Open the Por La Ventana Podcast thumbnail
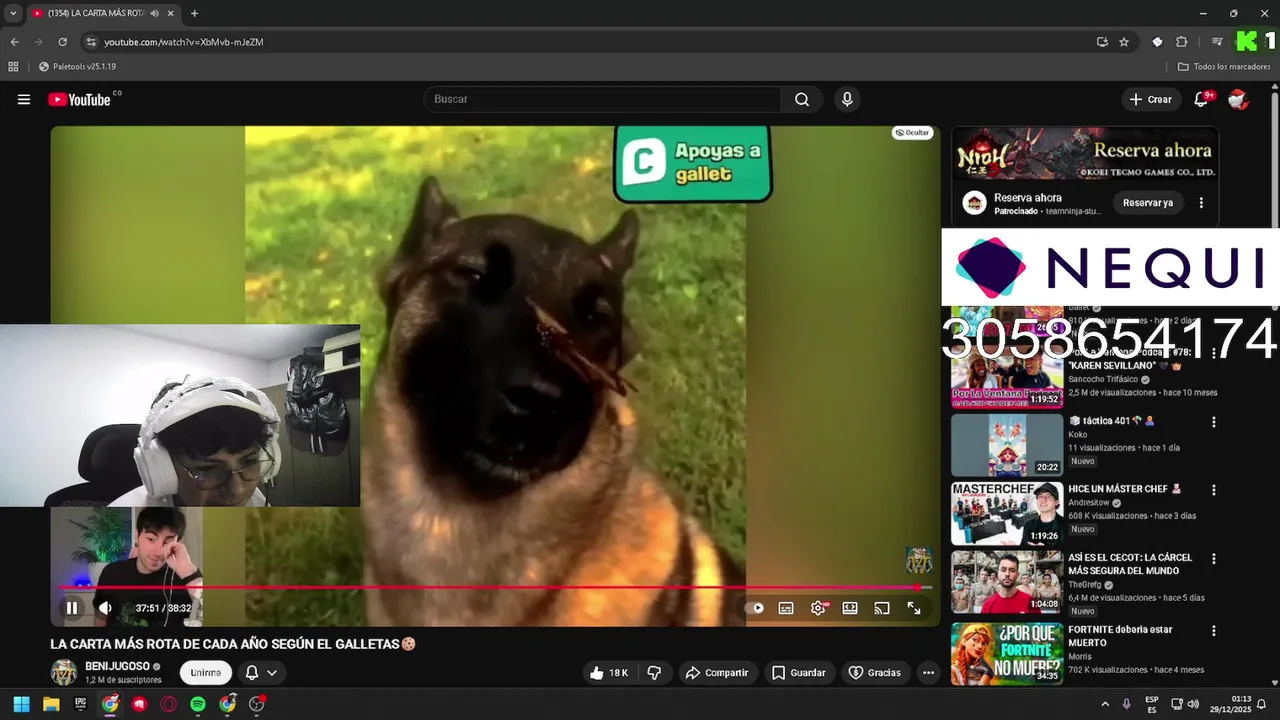 [1006, 378]
